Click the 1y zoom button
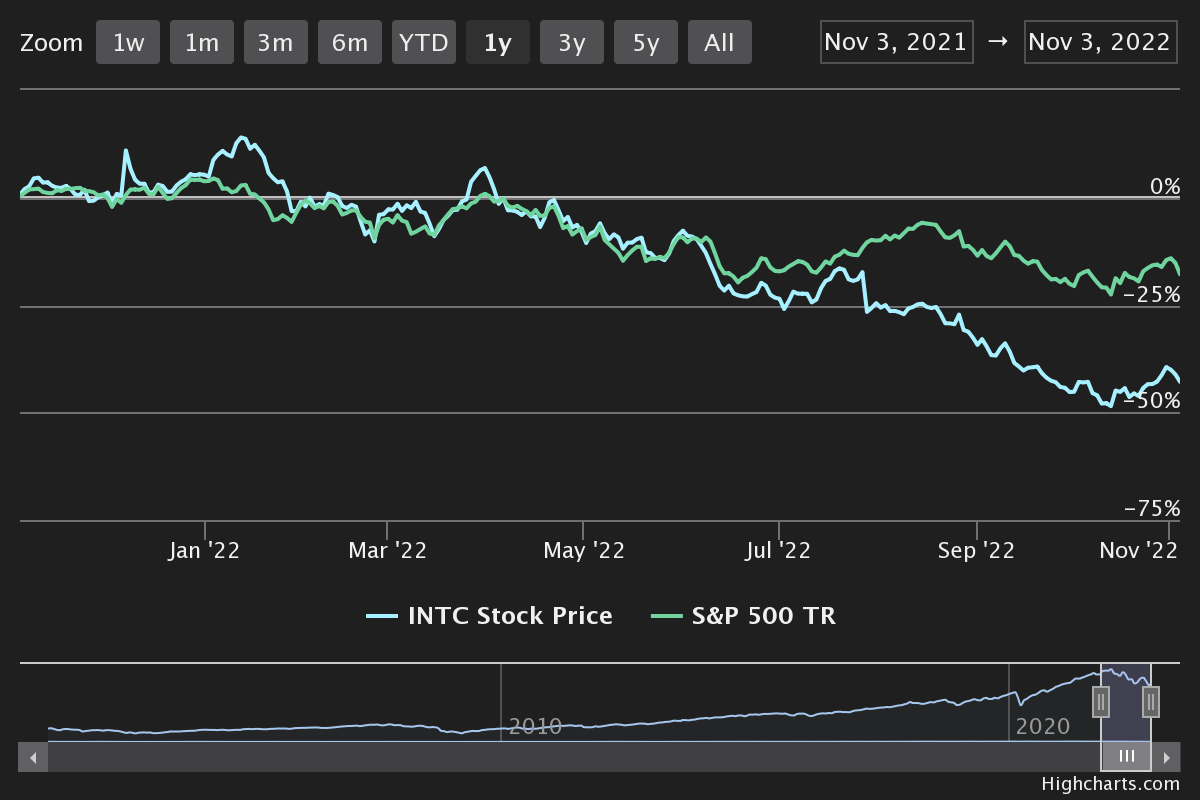This screenshot has width=1200, height=800. pos(498,43)
